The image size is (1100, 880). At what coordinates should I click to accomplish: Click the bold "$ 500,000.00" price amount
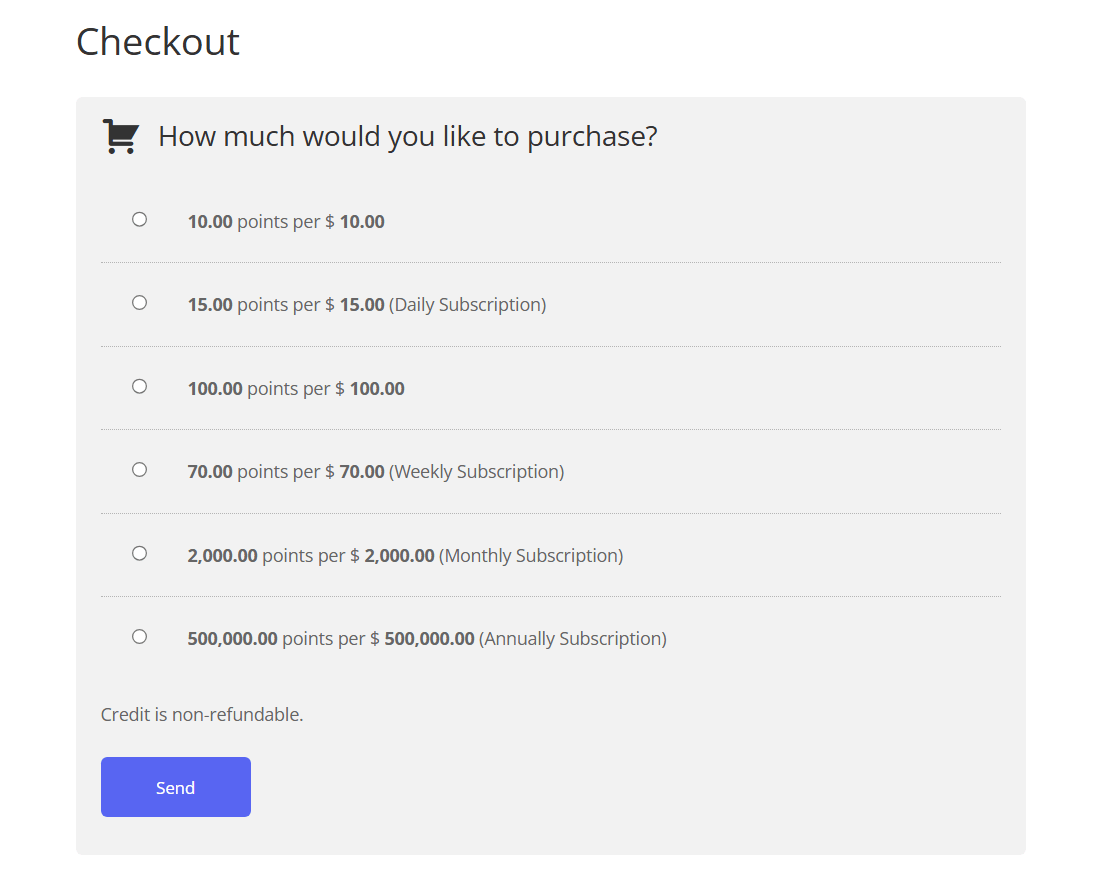428,639
